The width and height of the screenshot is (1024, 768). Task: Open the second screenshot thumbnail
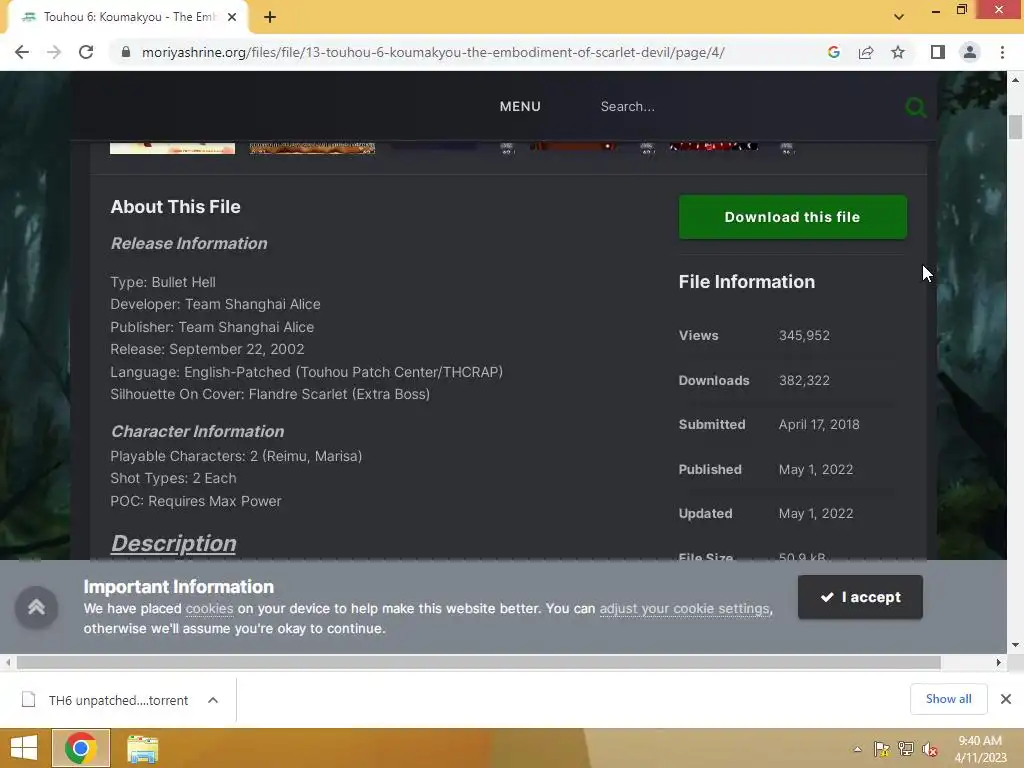(x=312, y=148)
